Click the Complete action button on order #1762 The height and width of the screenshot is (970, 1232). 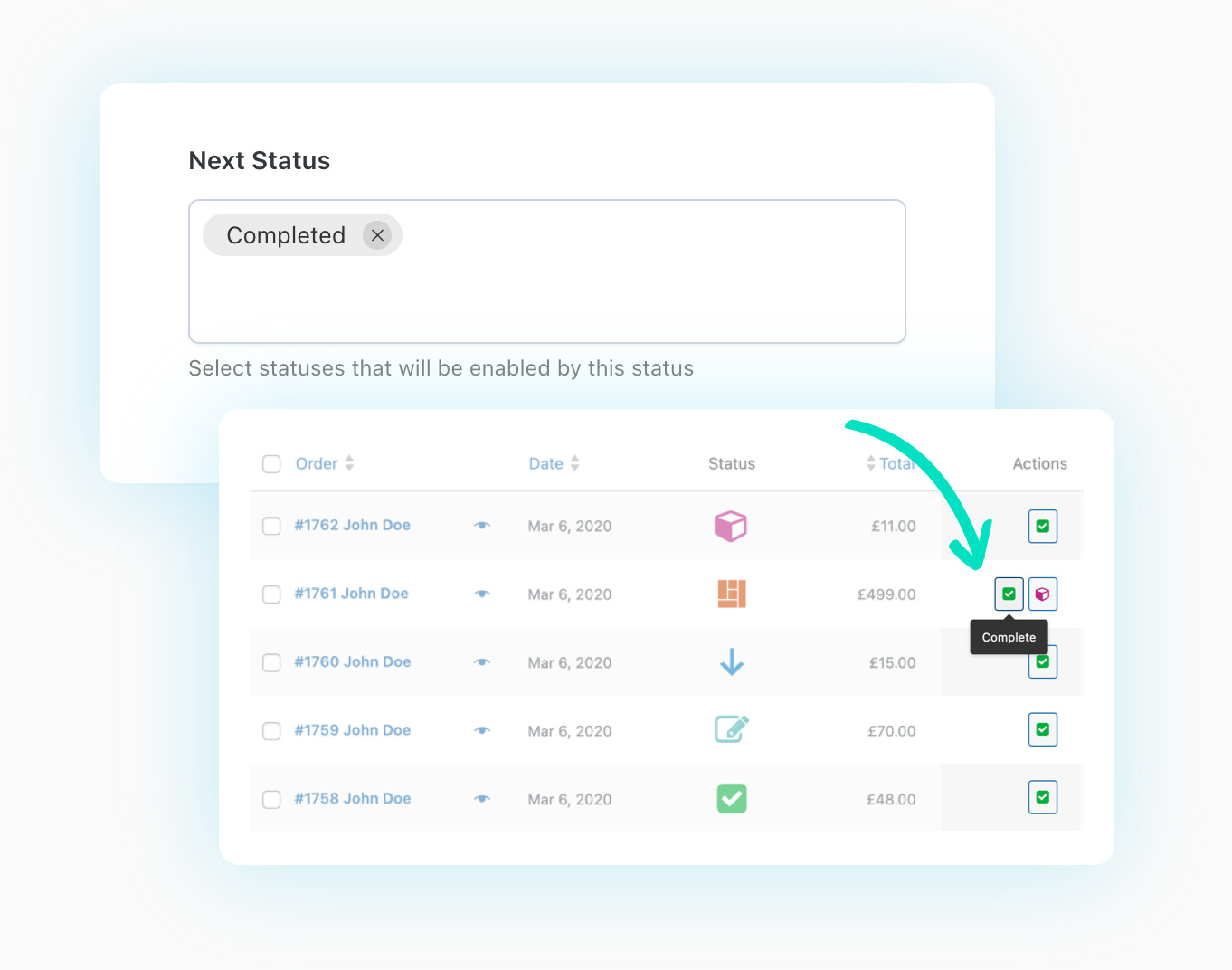pyautogui.click(x=1042, y=526)
